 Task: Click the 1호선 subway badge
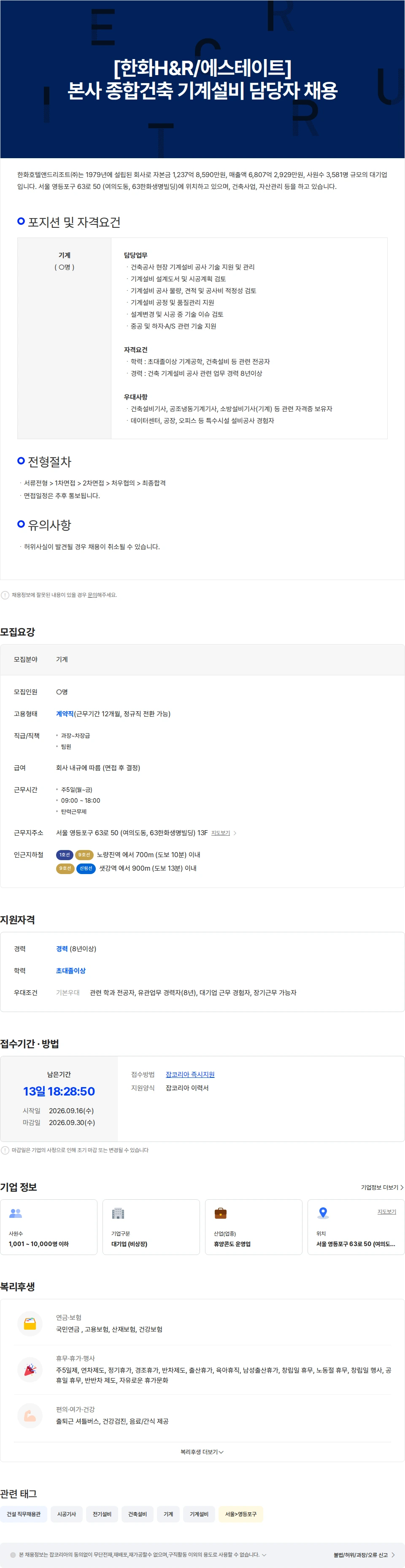click(x=65, y=855)
